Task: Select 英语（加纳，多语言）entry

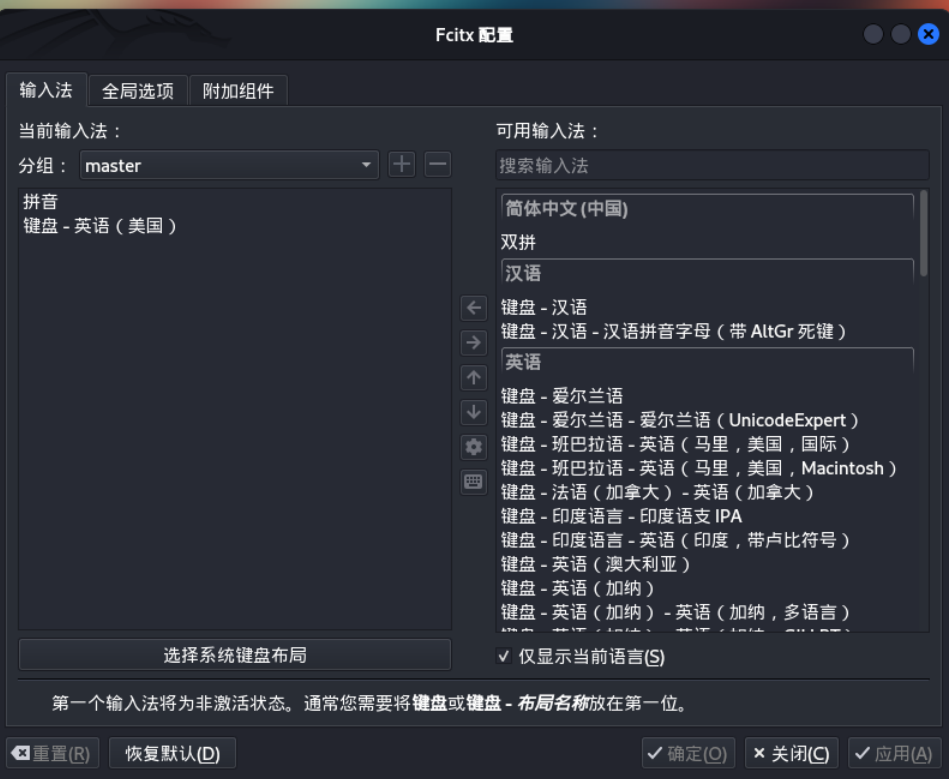Action: click(707, 612)
